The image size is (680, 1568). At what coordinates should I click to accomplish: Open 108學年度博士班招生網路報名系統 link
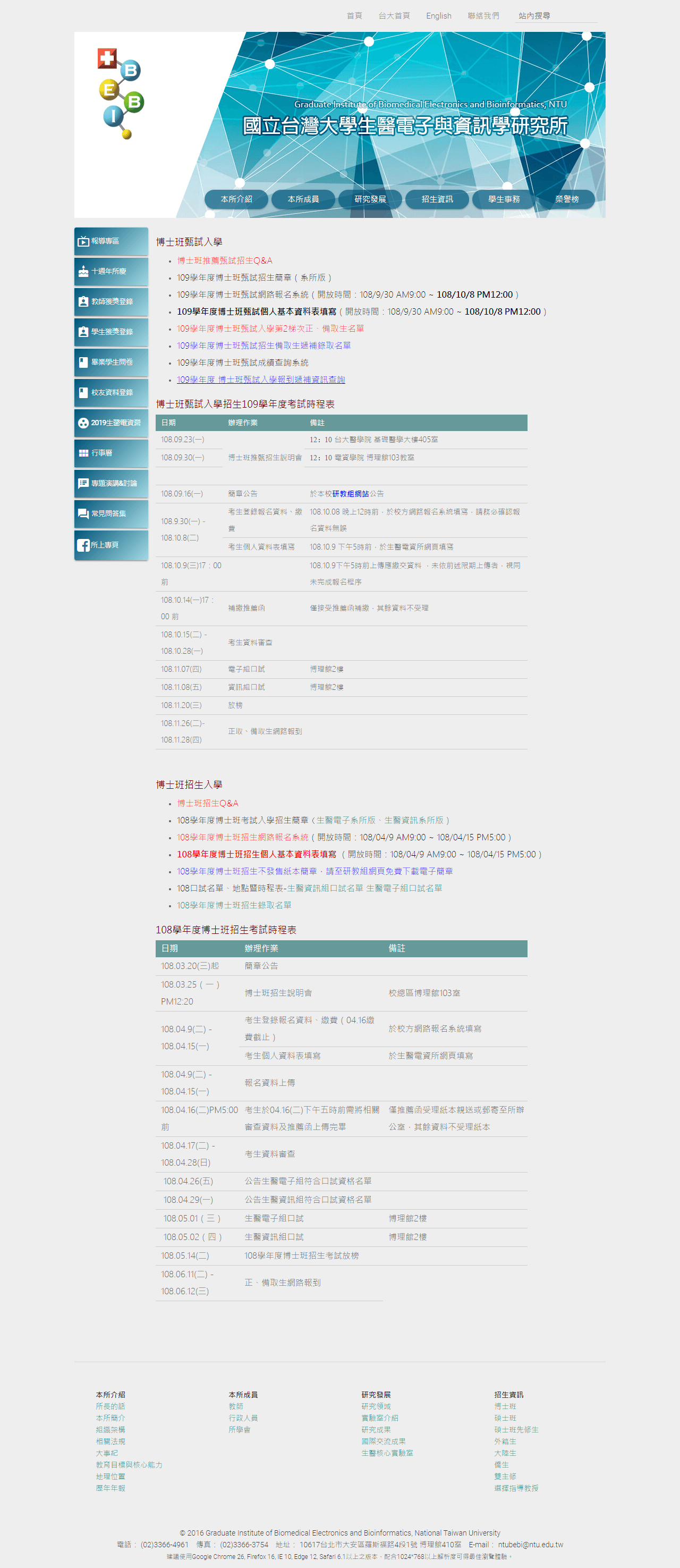pyautogui.click(x=243, y=838)
